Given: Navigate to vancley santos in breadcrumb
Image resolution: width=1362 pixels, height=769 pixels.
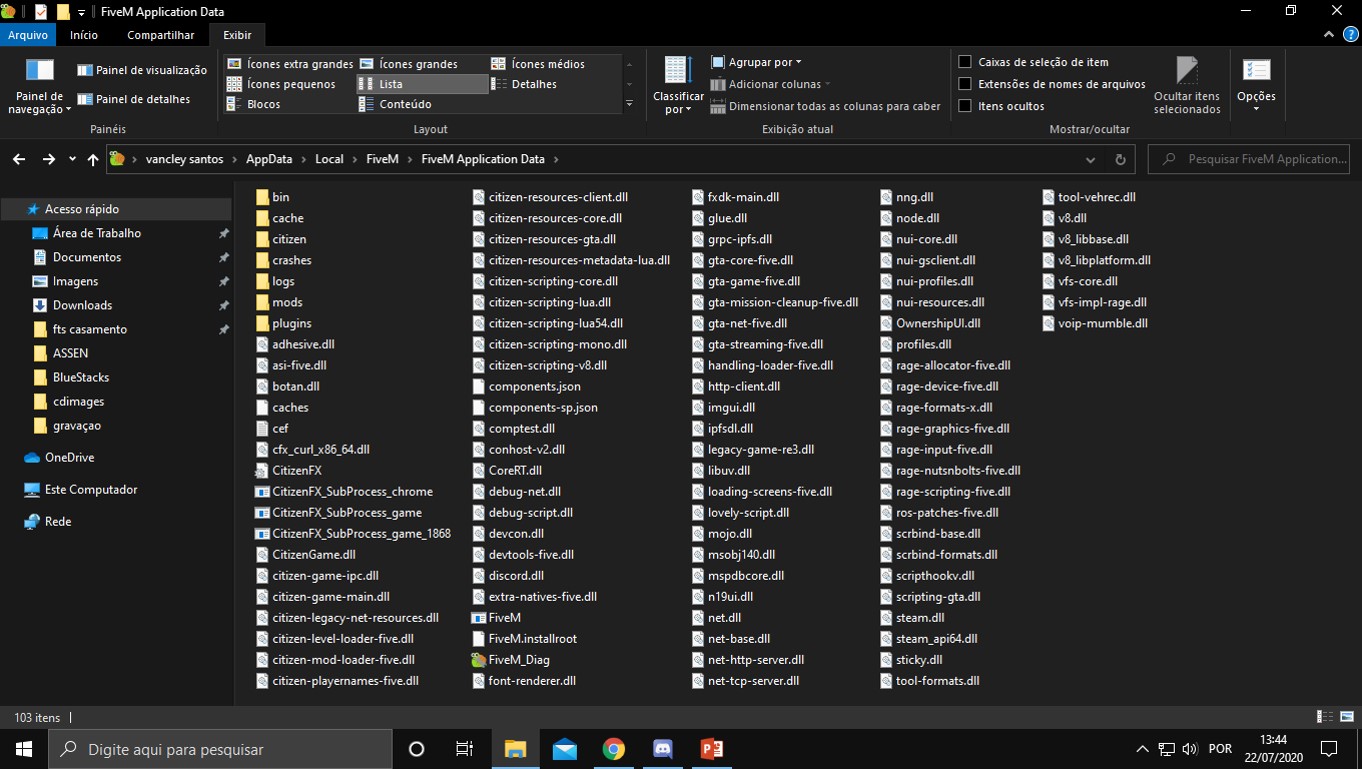Looking at the screenshot, I should point(185,159).
